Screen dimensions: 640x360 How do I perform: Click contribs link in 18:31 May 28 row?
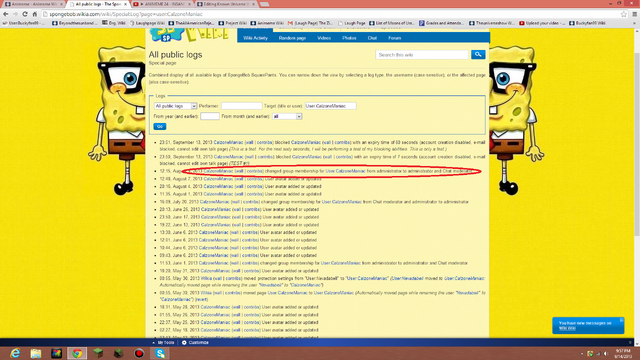click(x=252, y=307)
